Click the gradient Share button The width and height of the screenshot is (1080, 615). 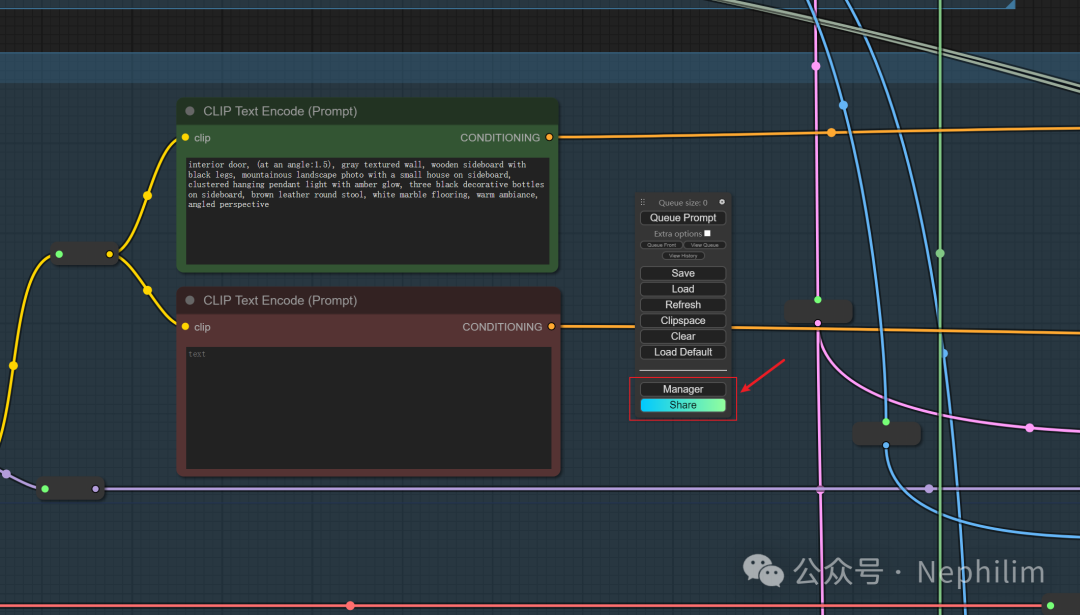click(x=683, y=405)
